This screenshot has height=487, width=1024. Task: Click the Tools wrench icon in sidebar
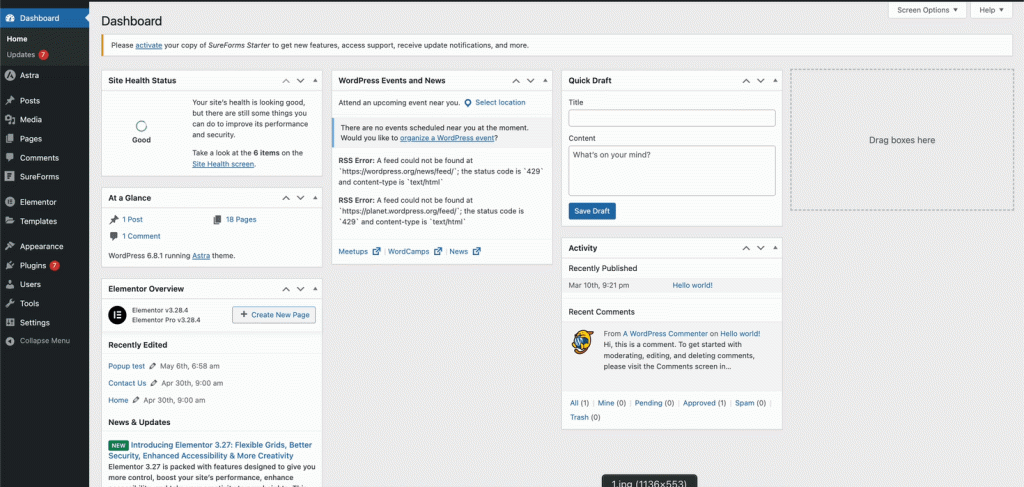[x=10, y=304]
